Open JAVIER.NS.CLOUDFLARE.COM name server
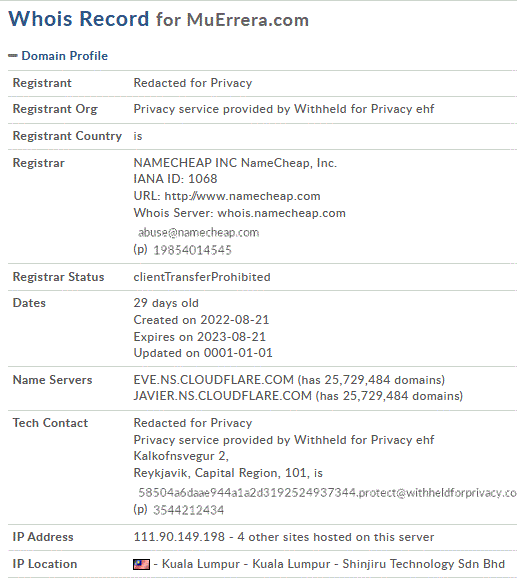 pyautogui.click(x=223, y=396)
